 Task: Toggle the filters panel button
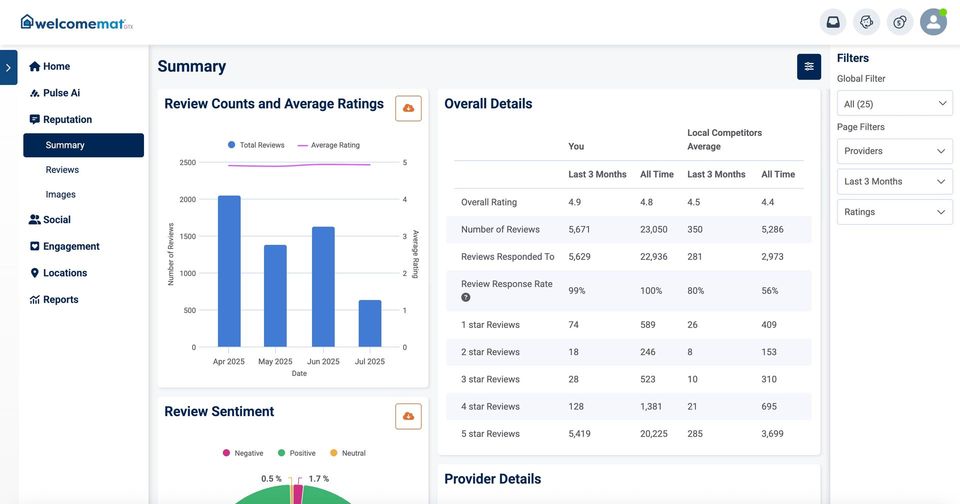(809, 67)
